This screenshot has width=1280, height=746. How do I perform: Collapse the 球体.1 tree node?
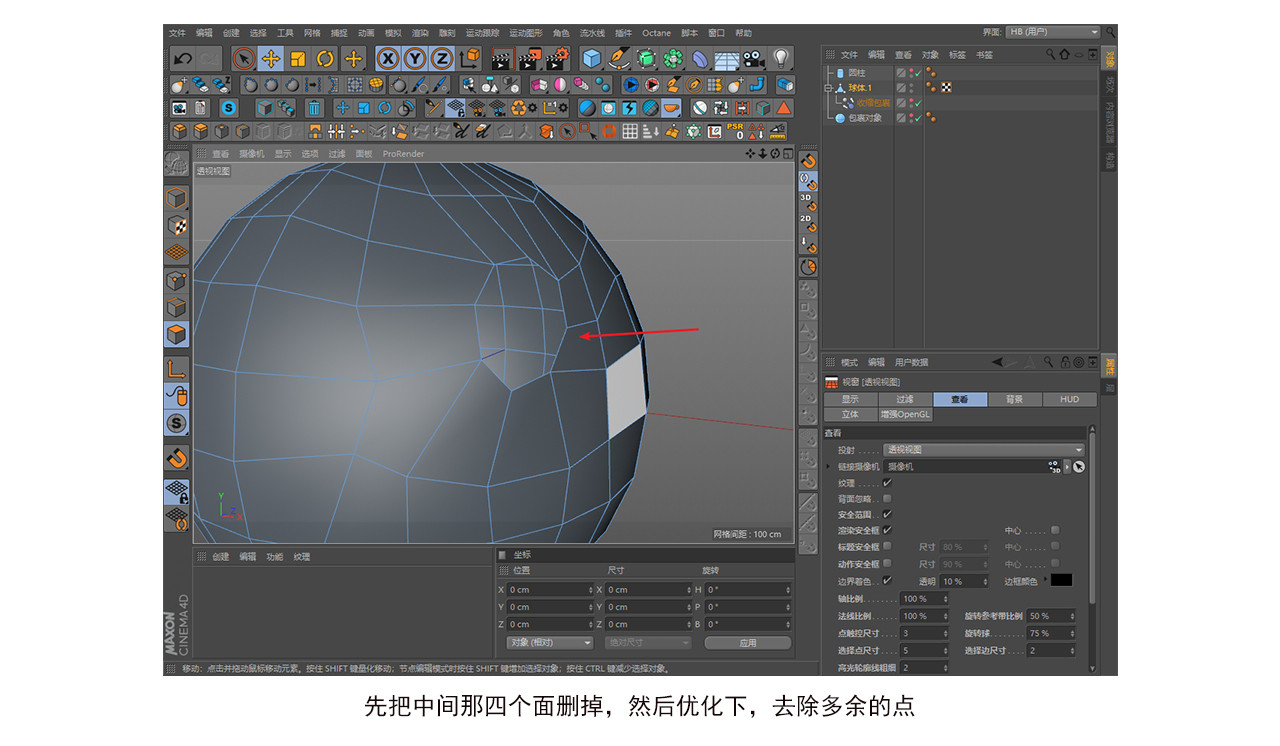(828, 88)
